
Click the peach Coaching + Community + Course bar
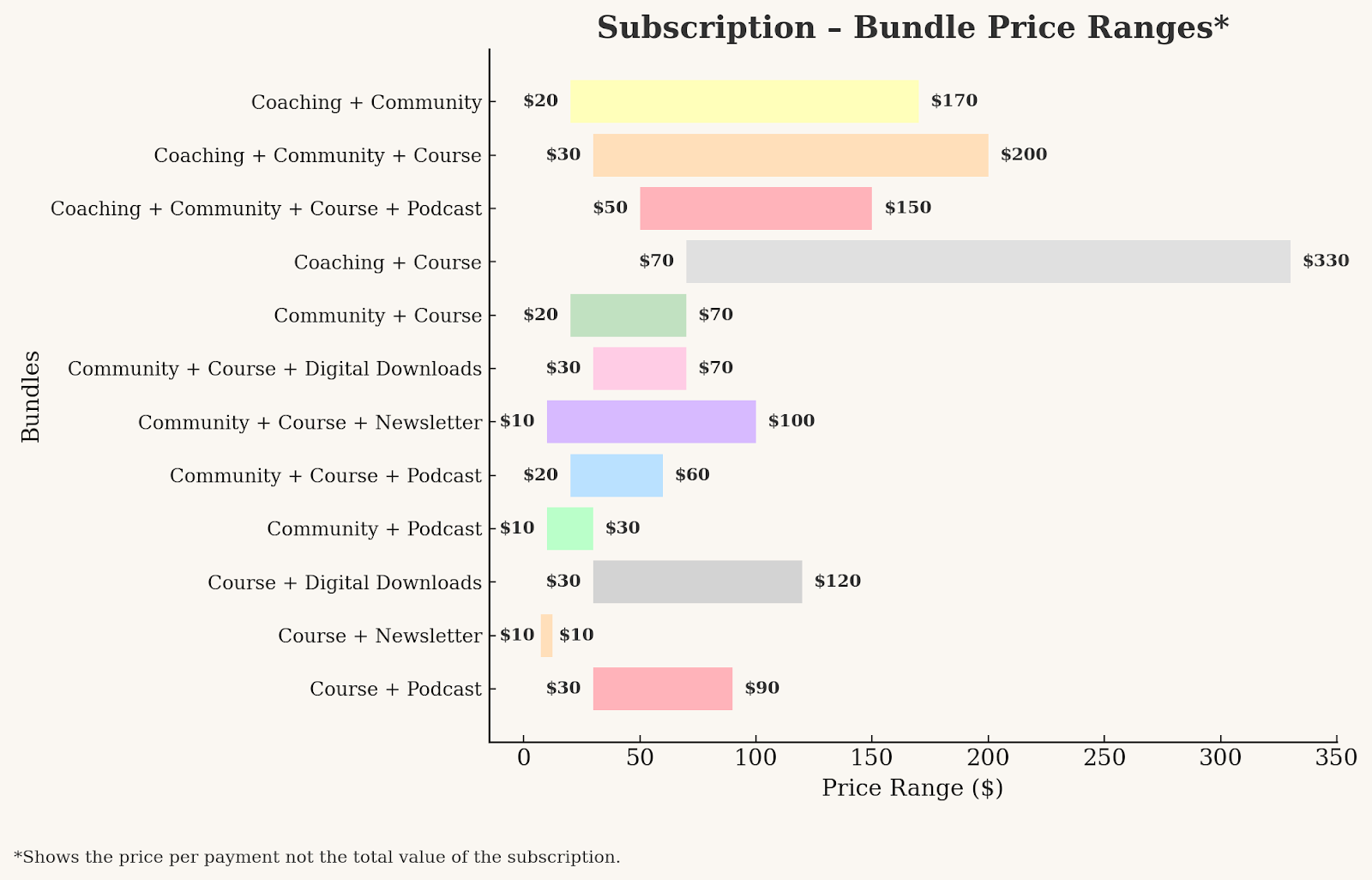point(790,155)
